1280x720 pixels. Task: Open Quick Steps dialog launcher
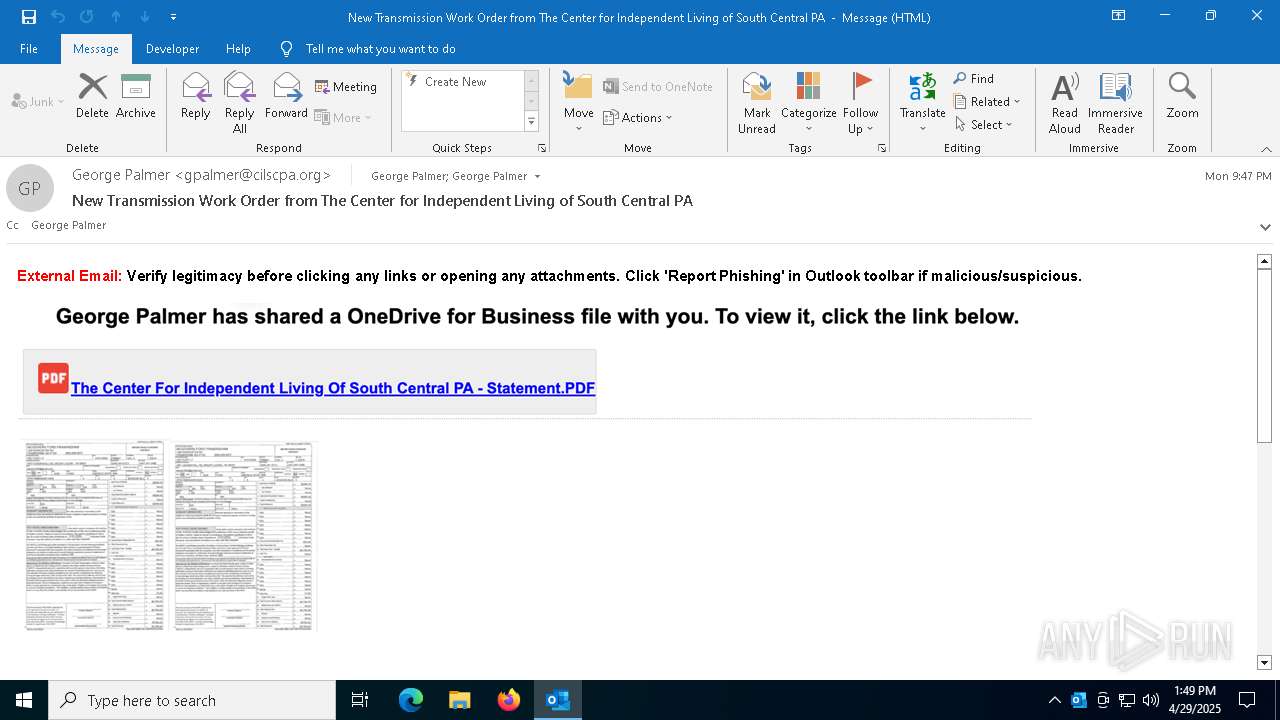[542, 148]
